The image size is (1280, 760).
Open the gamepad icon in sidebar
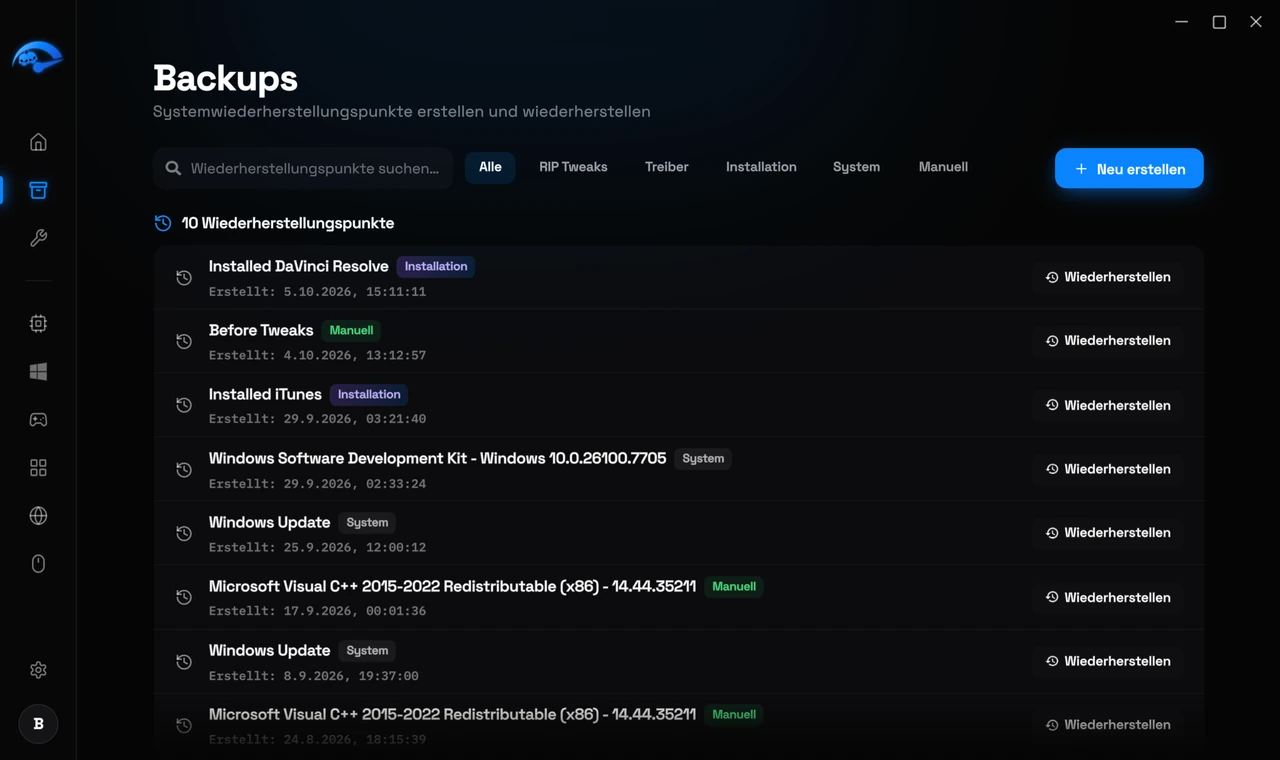(38, 419)
